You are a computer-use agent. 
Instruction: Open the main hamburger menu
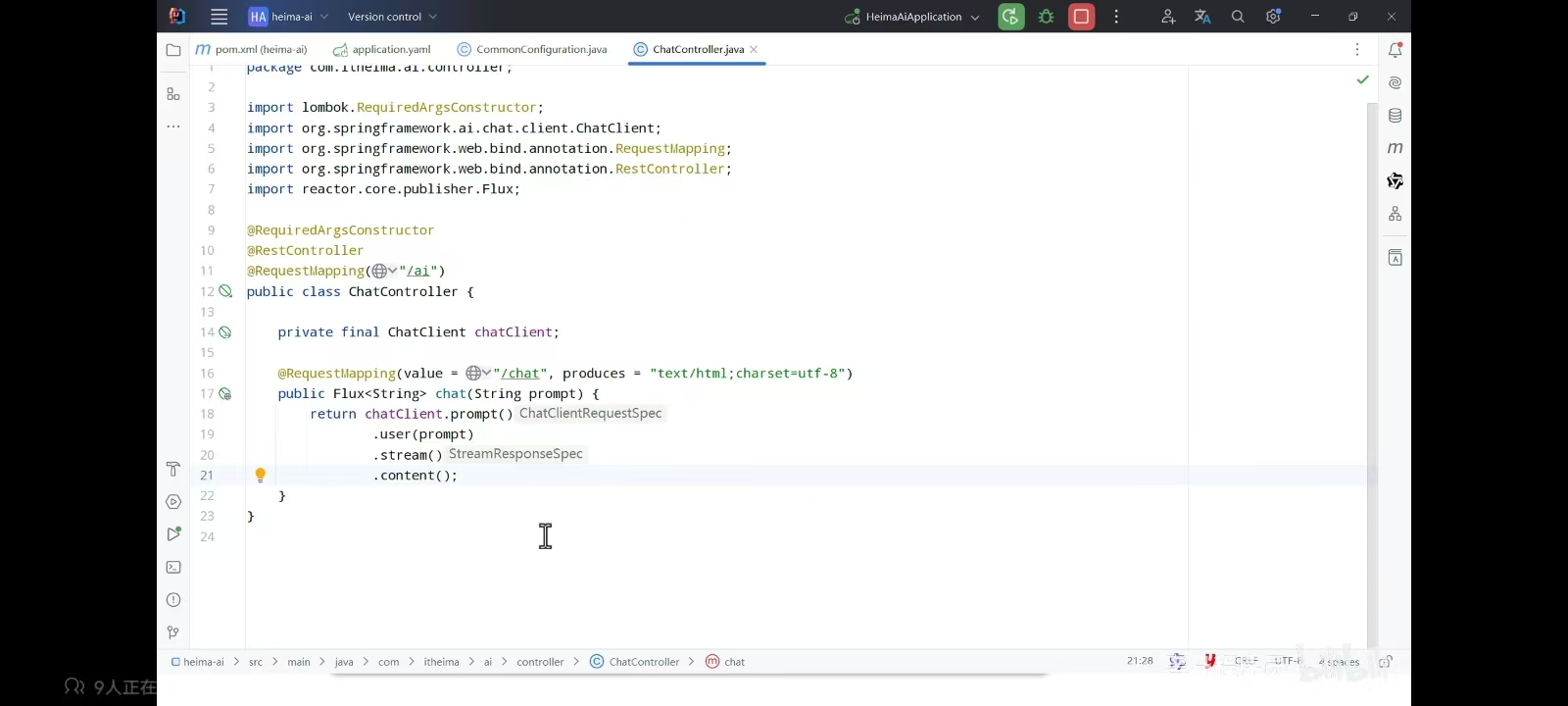[220, 17]
